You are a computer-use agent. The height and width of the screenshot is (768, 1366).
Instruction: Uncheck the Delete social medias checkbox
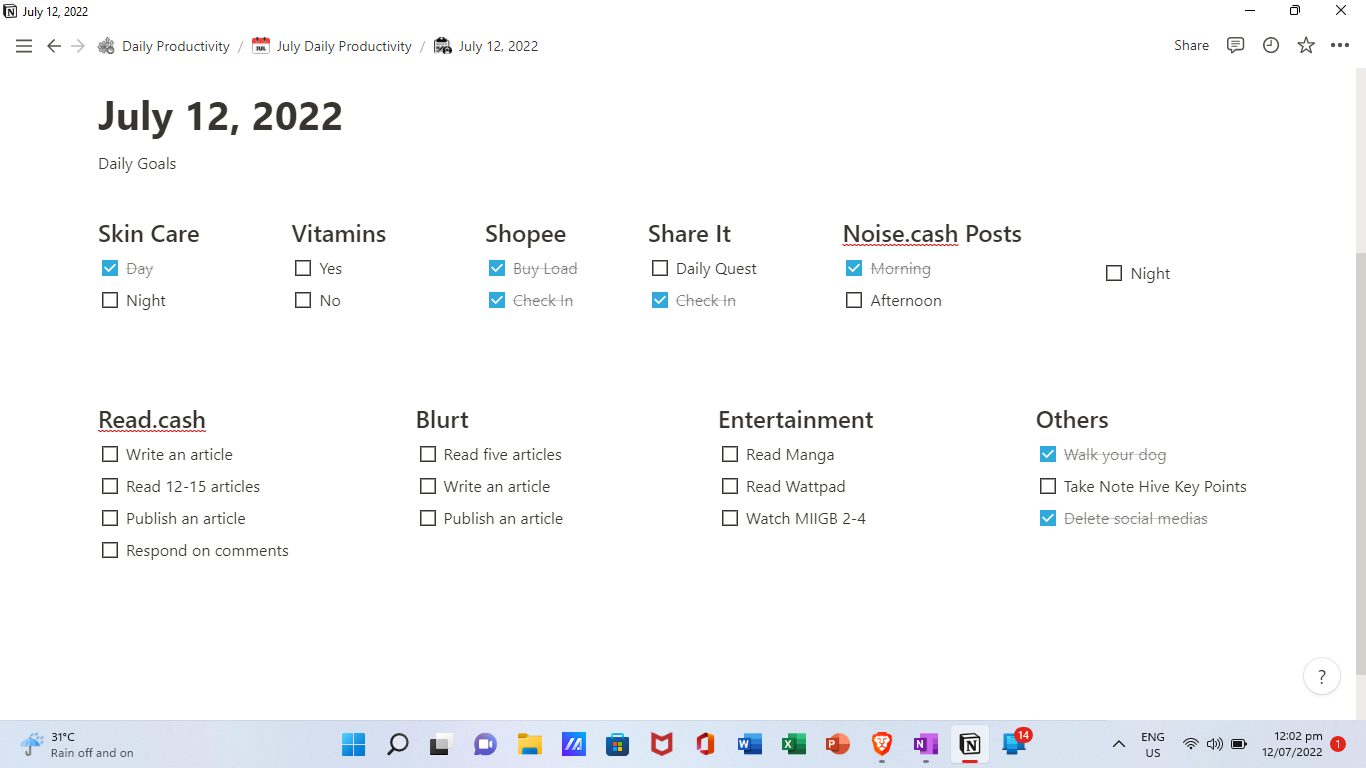pyautogui.click(x=1048, y=518)
